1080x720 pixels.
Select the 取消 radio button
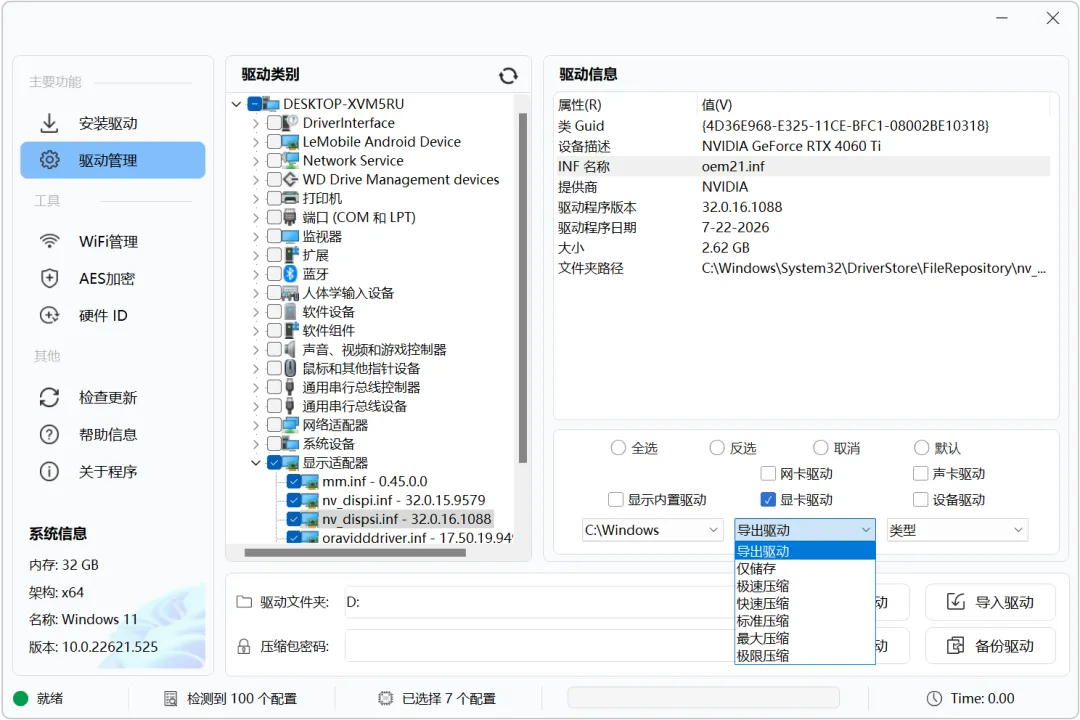tap(820, 448)
